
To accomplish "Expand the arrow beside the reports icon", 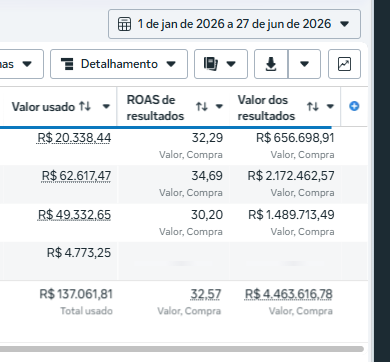I will 231,64.
